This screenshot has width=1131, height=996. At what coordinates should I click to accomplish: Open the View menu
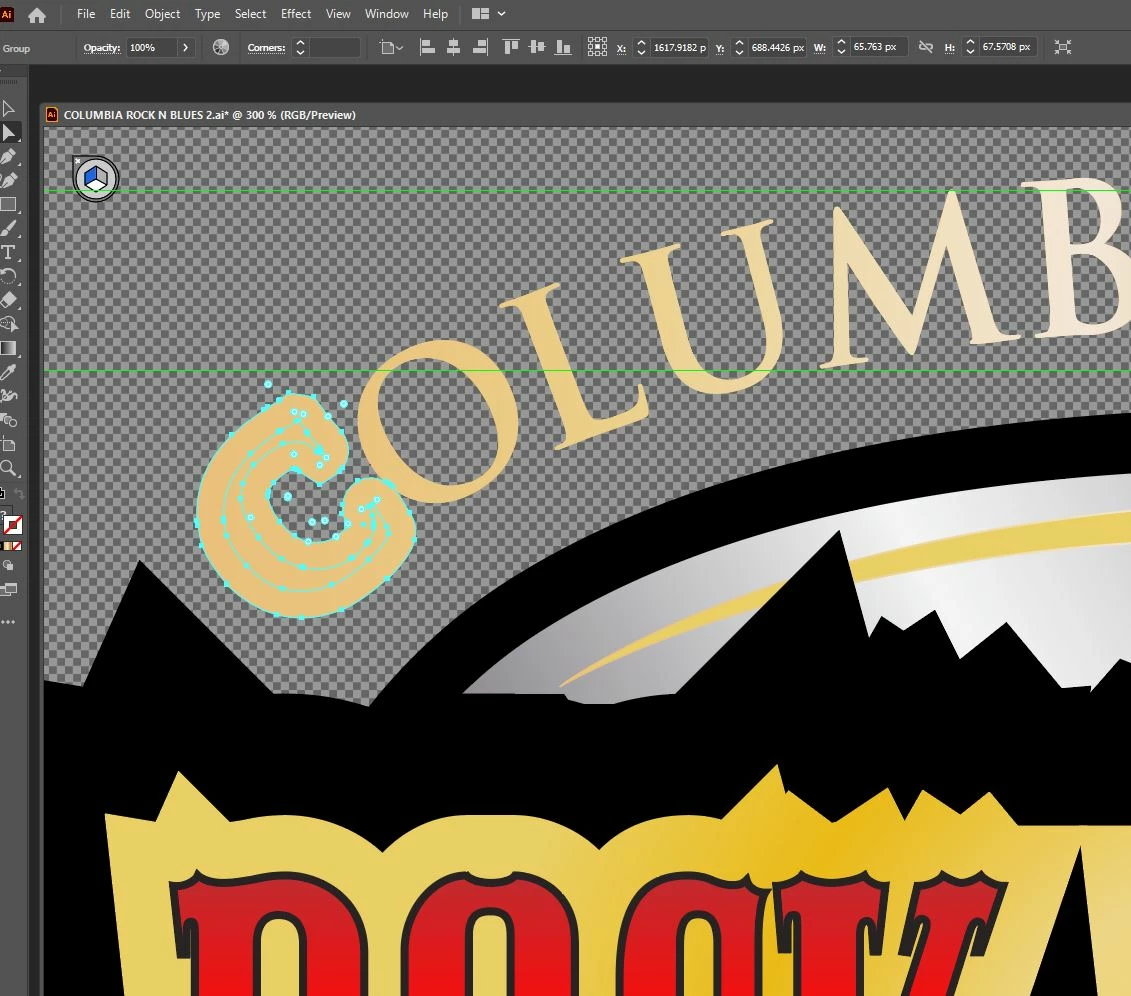coord(338,14)
